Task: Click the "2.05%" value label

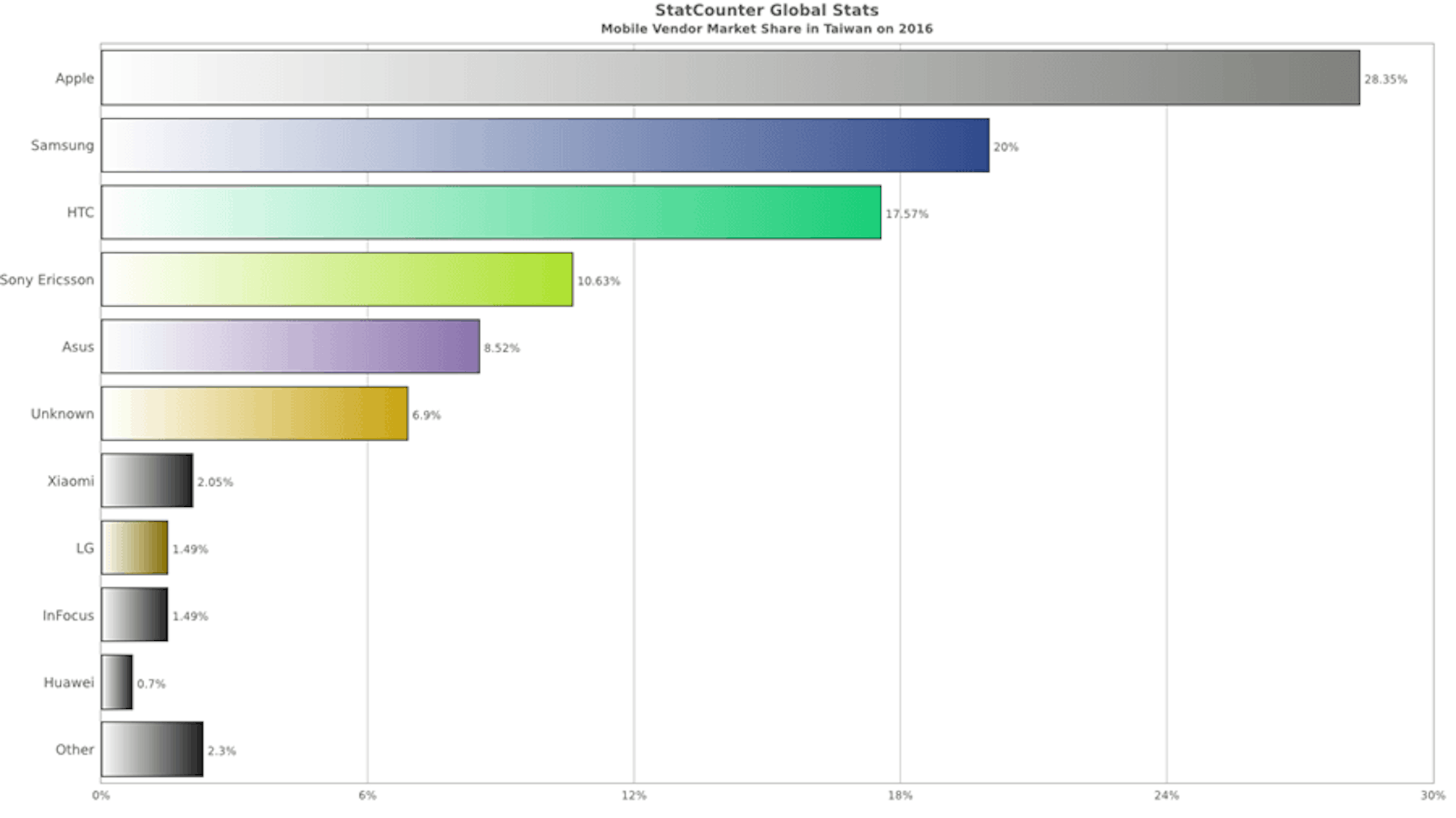Action: (215, 482)
